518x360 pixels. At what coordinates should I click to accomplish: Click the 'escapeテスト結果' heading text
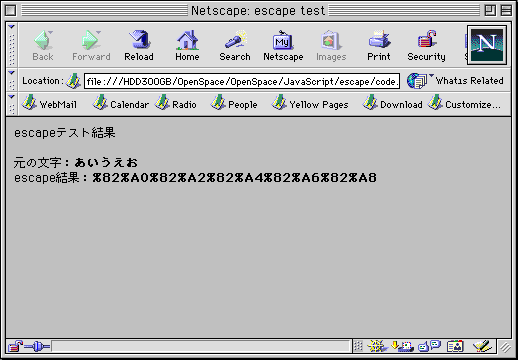tap(65, 133)
